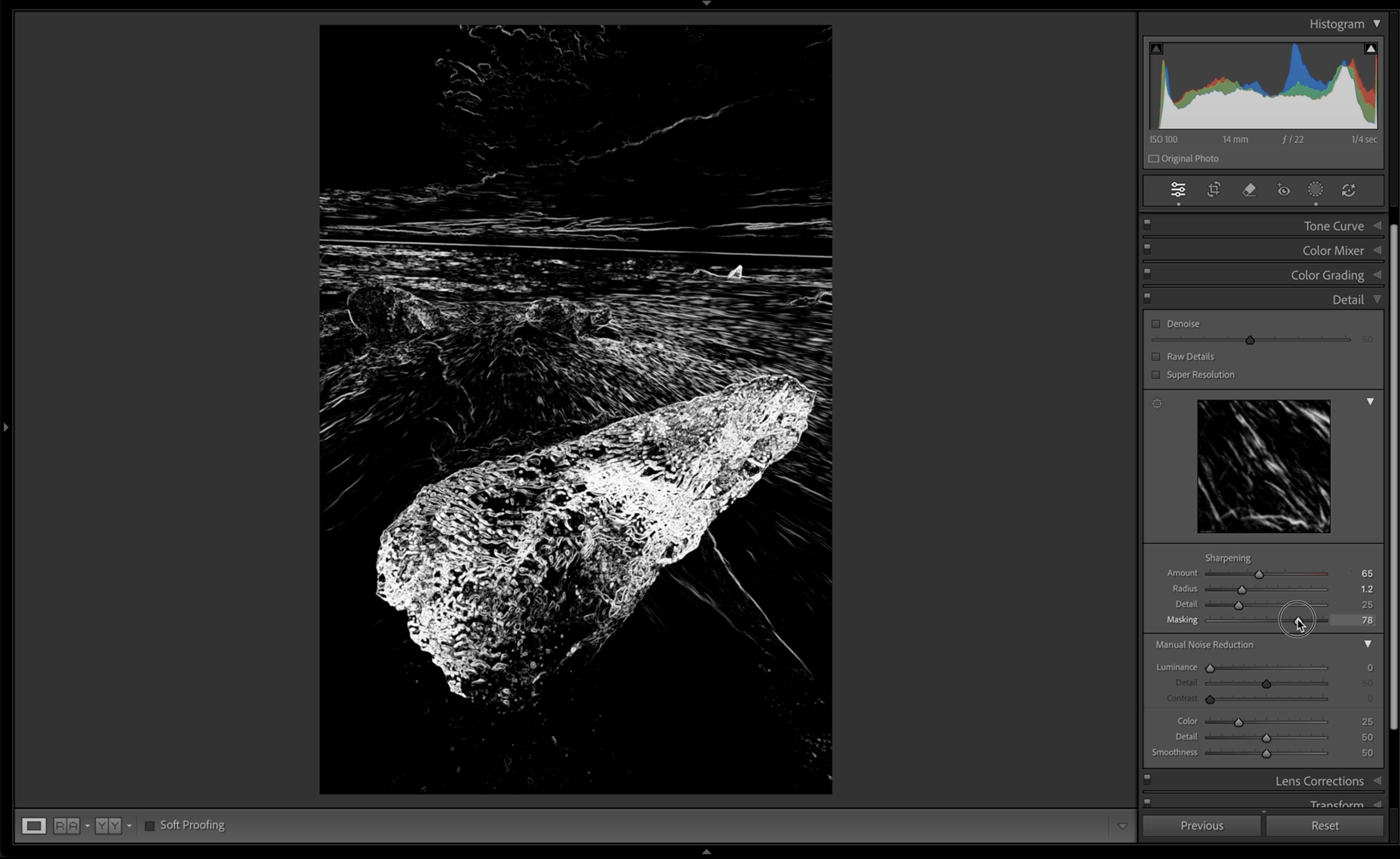This screenshot has width=1400, height=859.
Task: Toggle the Soft Proofing checkbox
Action: tap(150, 825)
